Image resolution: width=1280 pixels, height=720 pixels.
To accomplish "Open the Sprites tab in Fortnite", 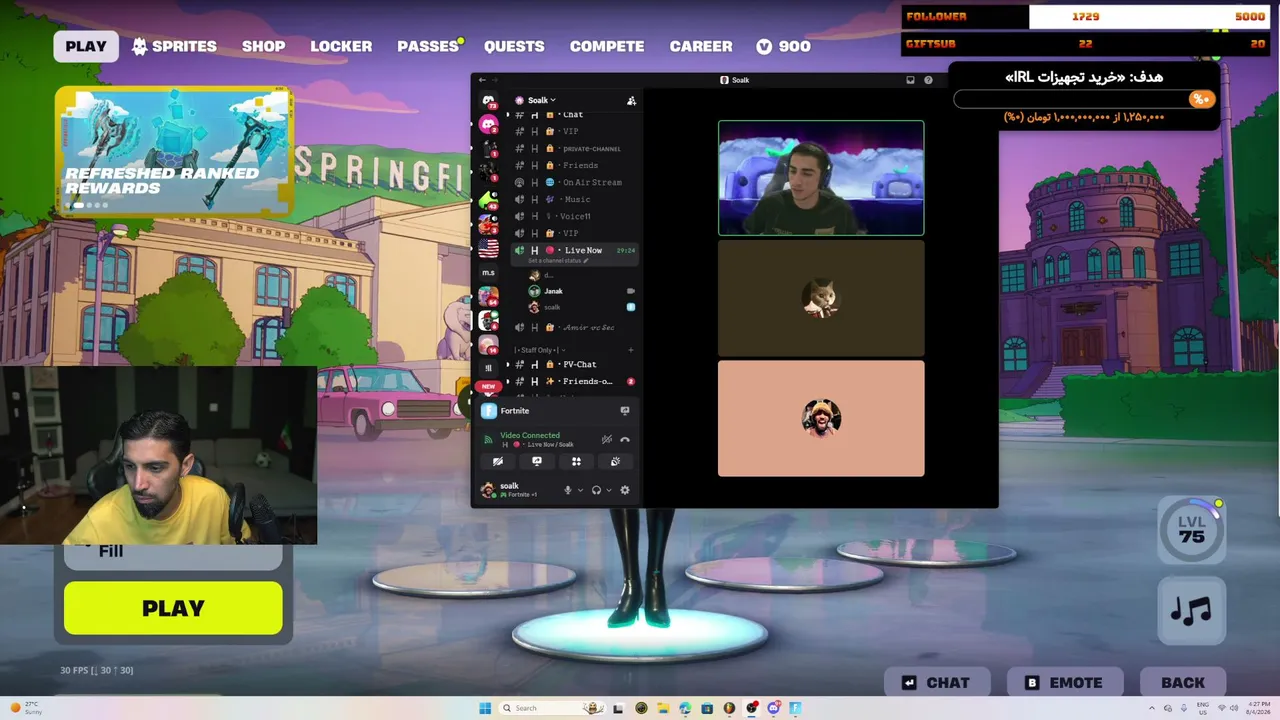I will pyautogui.click(x=174, y=46).
